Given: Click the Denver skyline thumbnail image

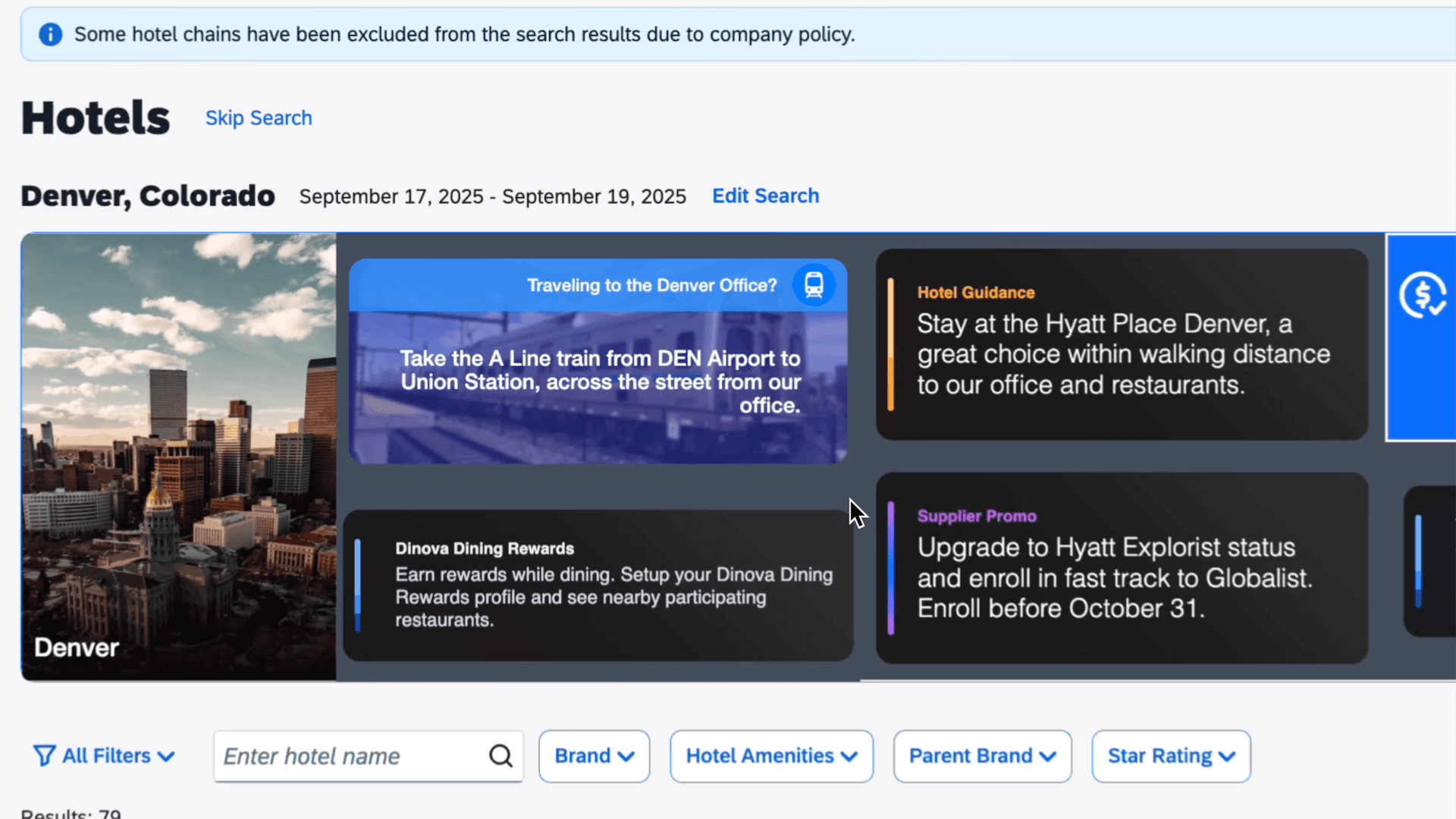Looking at the screenshot, I should point(178,455).
